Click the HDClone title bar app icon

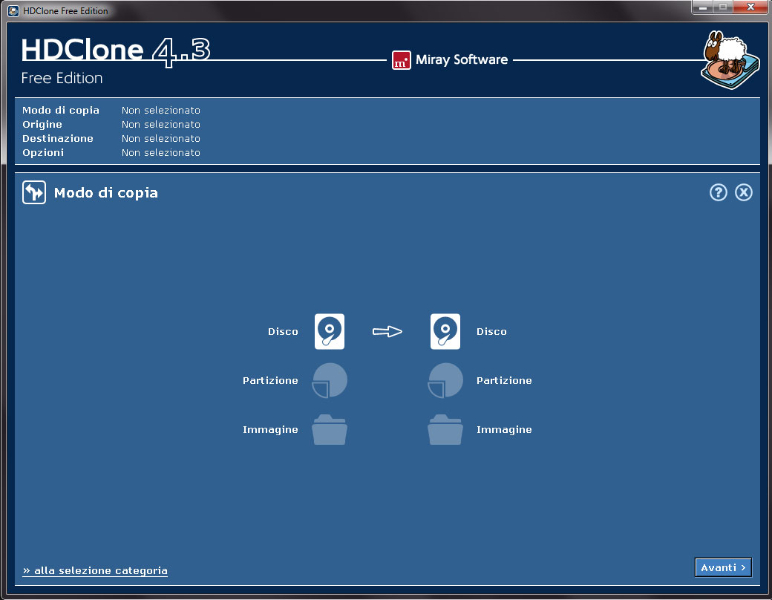click(x=13, y=10)
